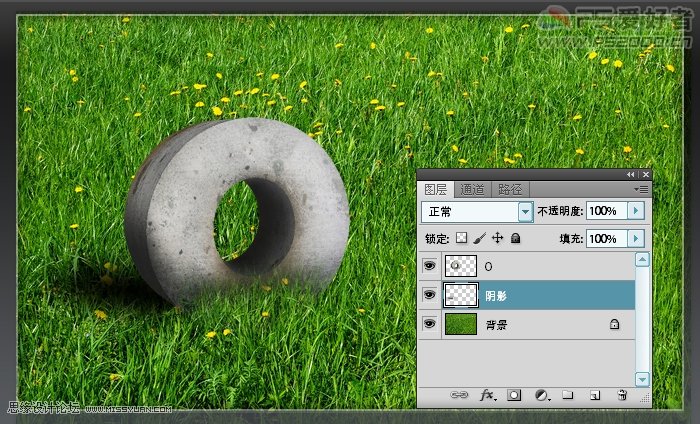Screen dimensions: 700x424
Task: Click layers list scroll up arrow
Action: [x=642, y=259]
